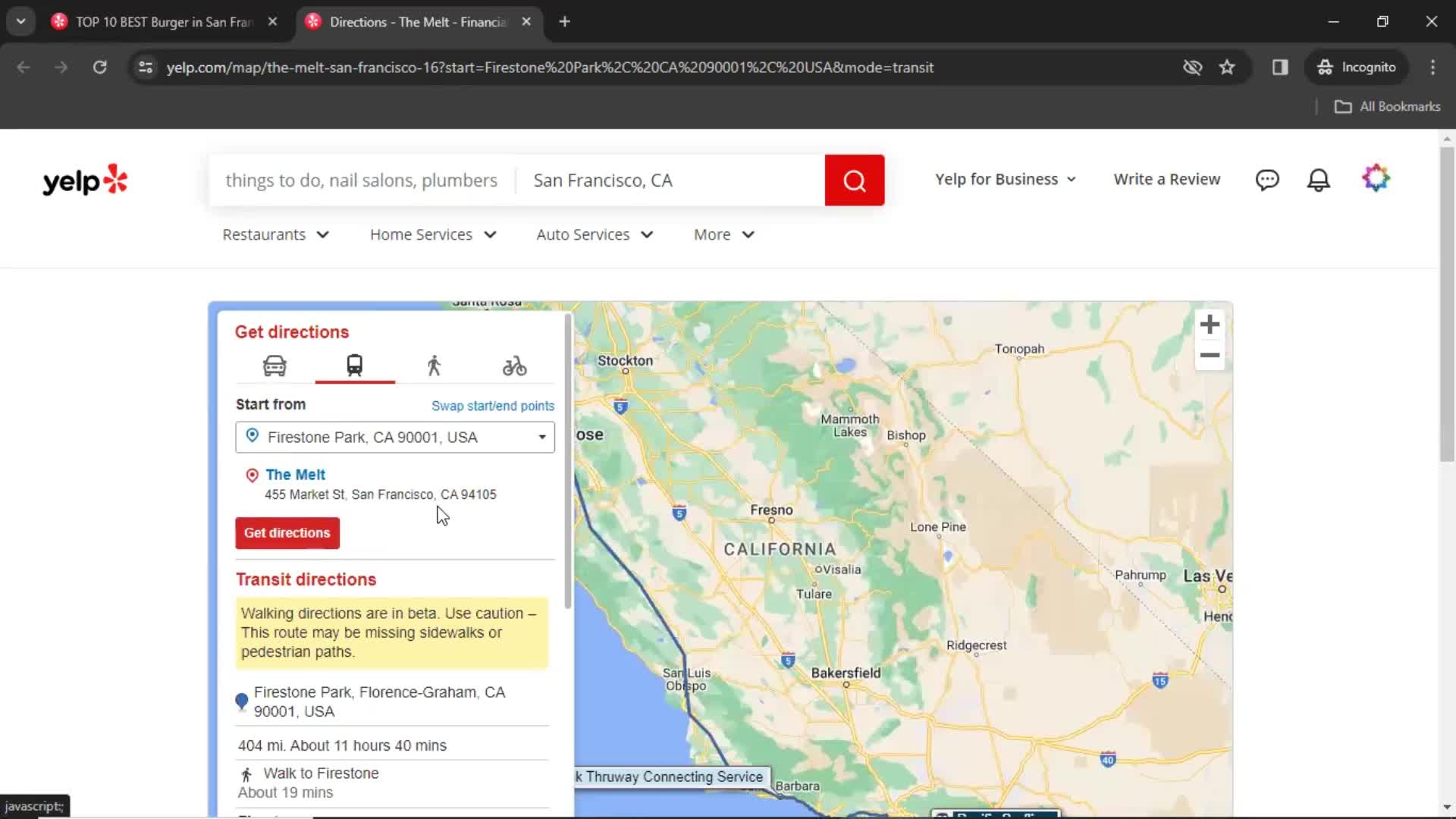View site information icon in address bar
This screenshot has height=819, width=1456.
pos(146,67)
